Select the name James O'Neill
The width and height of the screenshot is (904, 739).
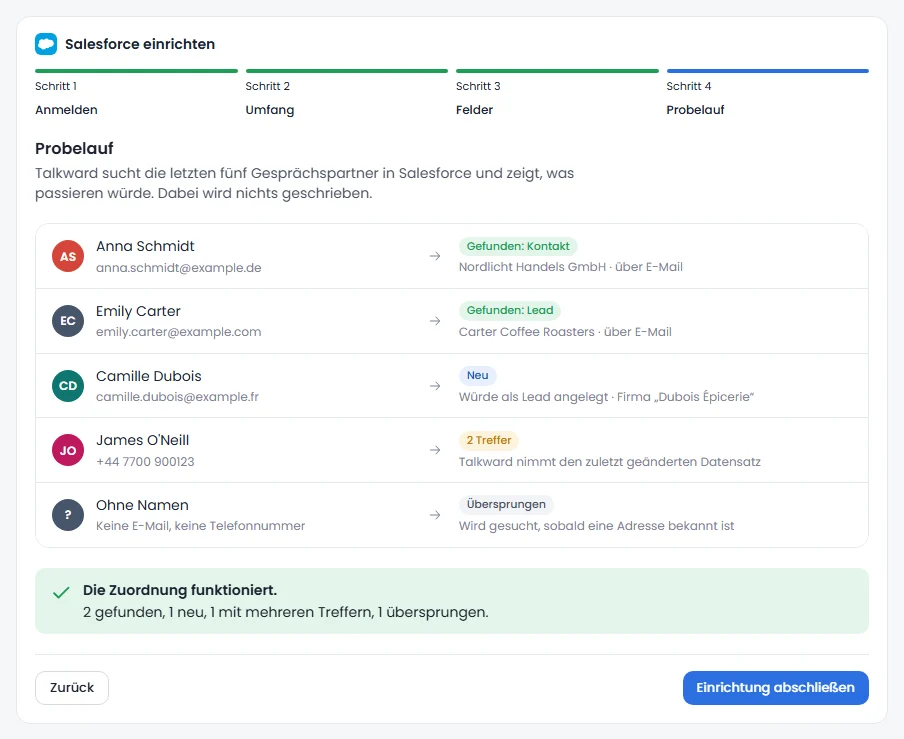click(x=142, y=440)
